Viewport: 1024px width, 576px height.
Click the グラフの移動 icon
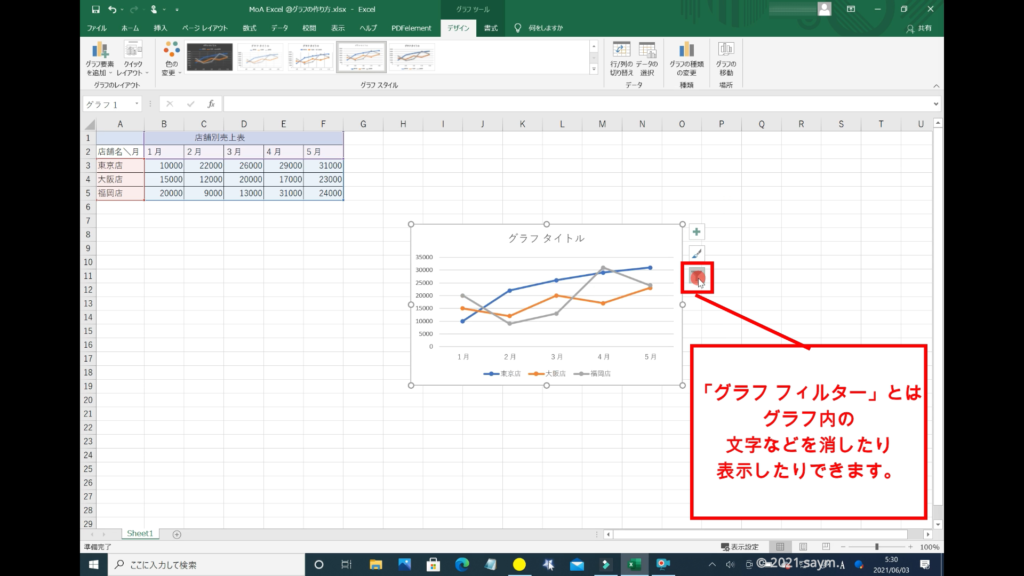[x=726, y=58]
